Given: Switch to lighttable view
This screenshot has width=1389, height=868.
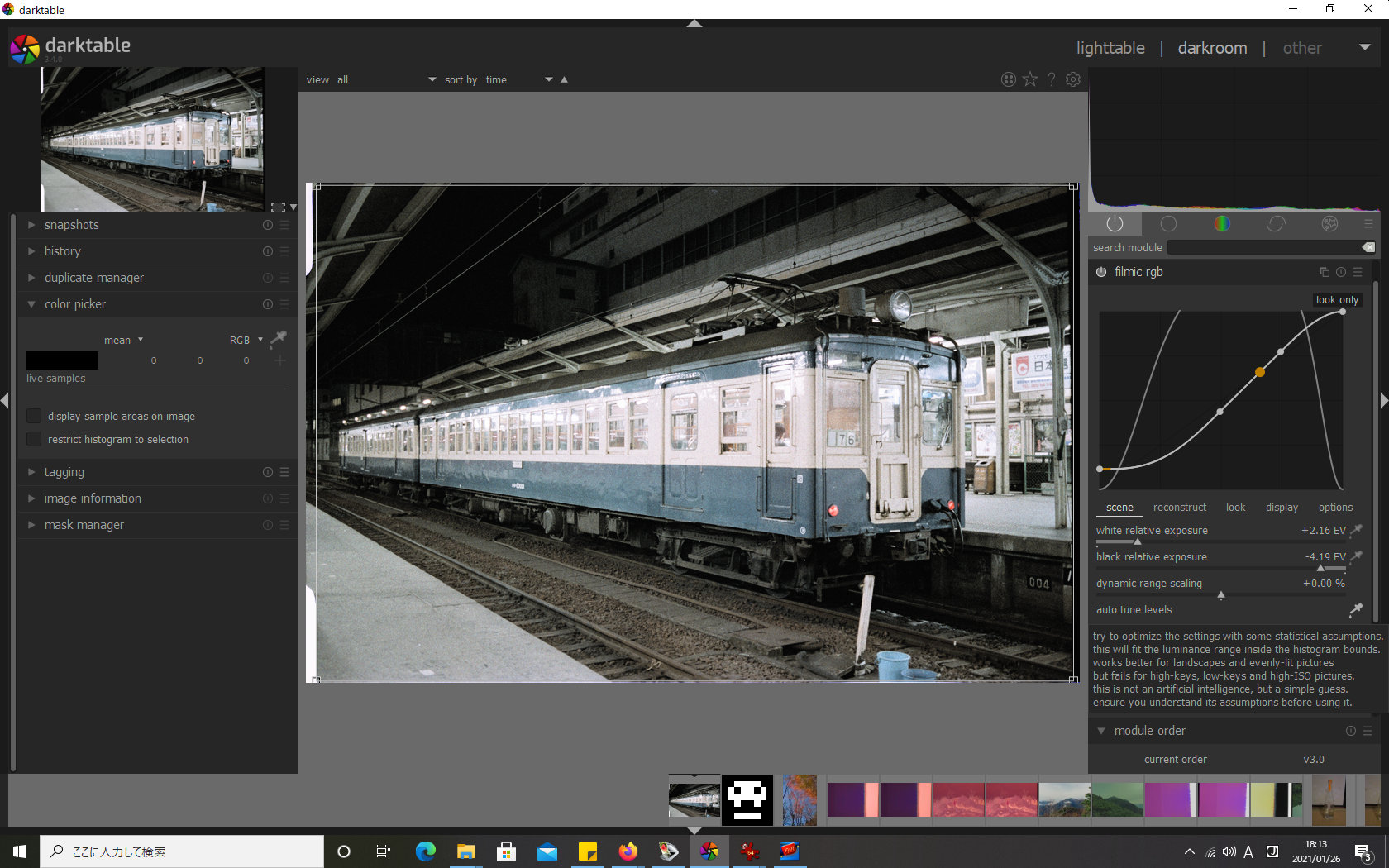Looking at the screenshot, I should click(x=1110, y=48).
